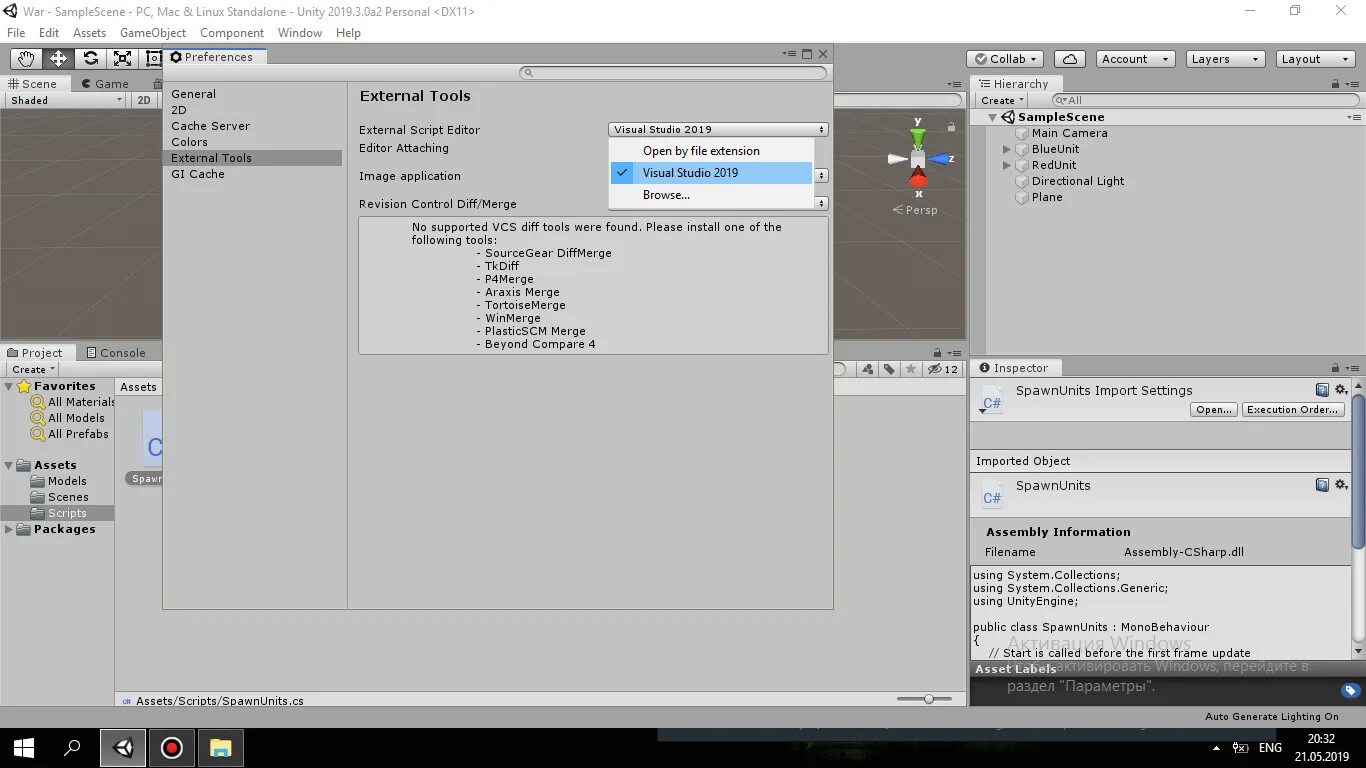
Task: Collapse SampleScene in Hierarchy
Action: (x=992, y=117)
